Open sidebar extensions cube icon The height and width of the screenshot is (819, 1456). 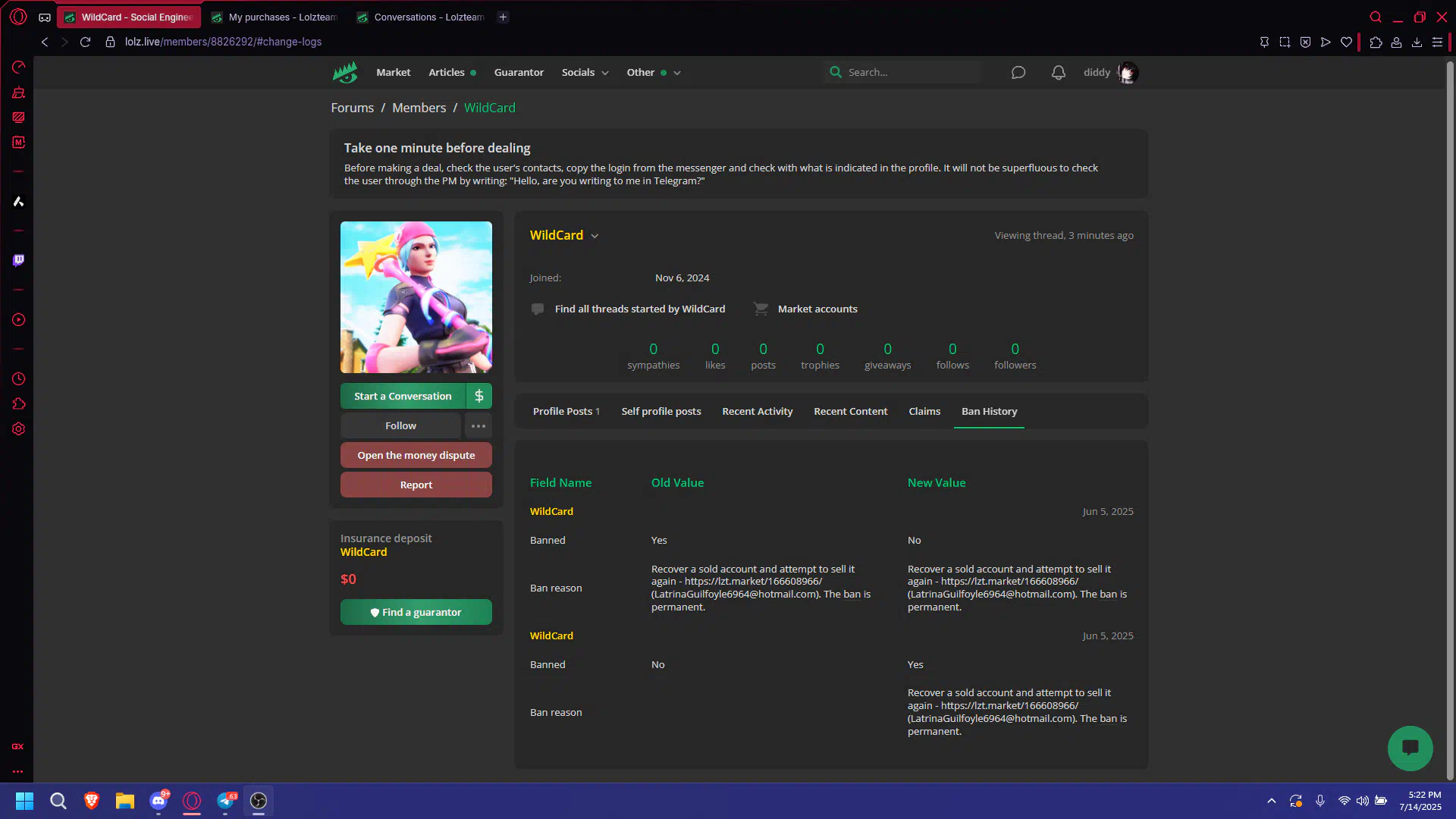[18, 403]
